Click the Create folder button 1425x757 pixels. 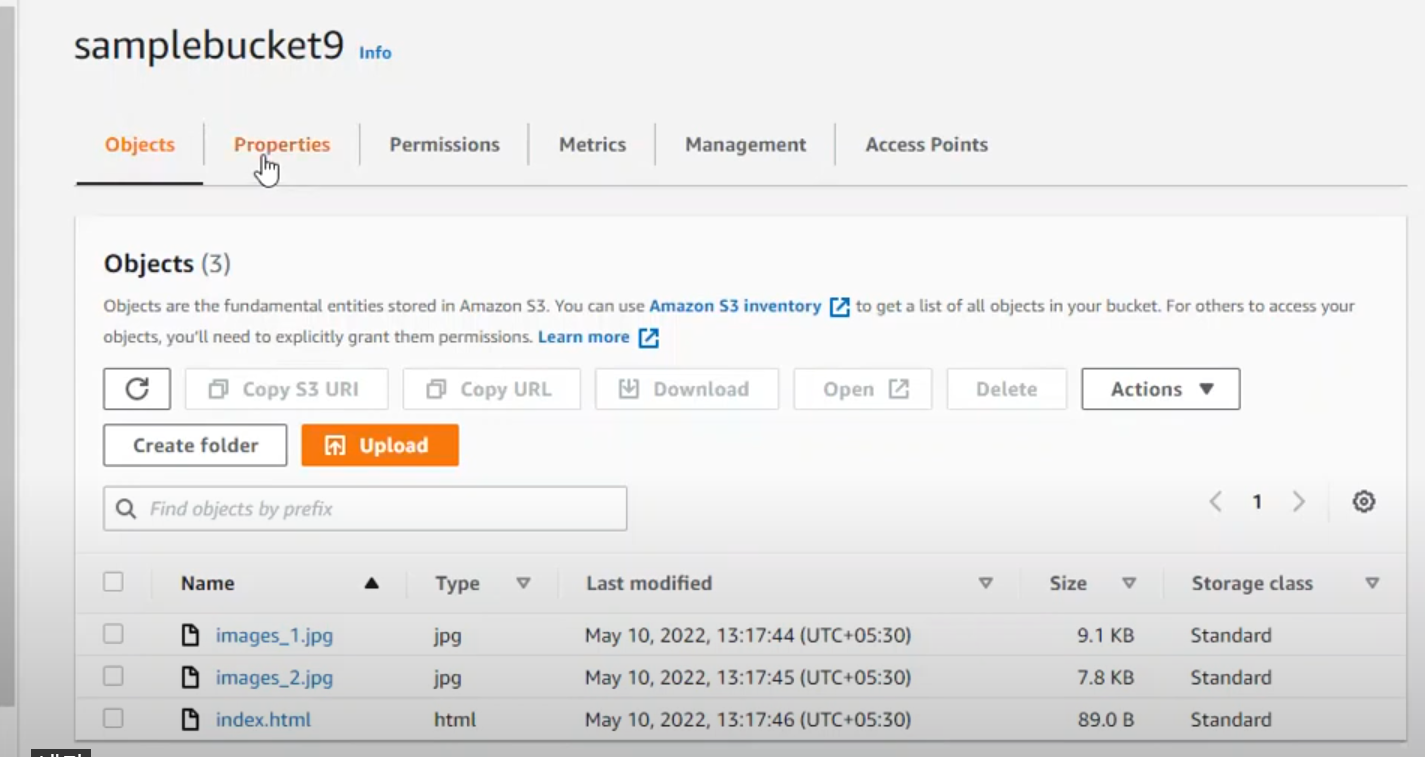tap(195, 445)
